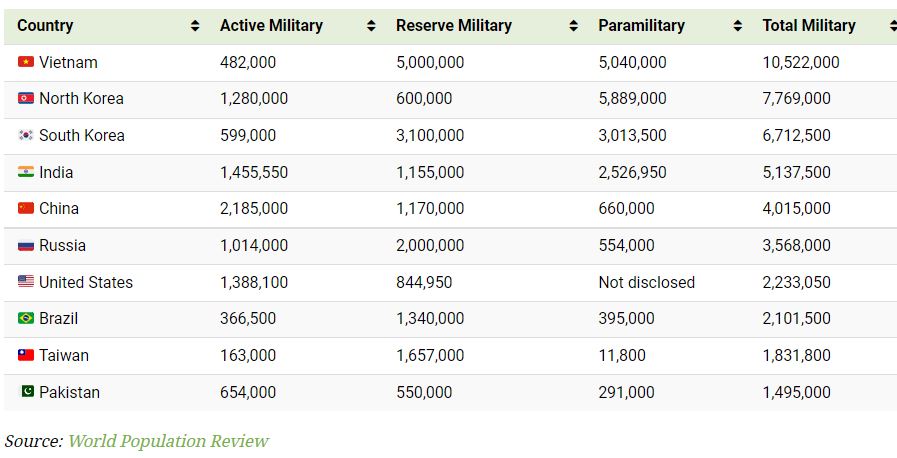Click the Vietnam flag icon
Viewport: 897px width, 458px height.
pos(26,62)
